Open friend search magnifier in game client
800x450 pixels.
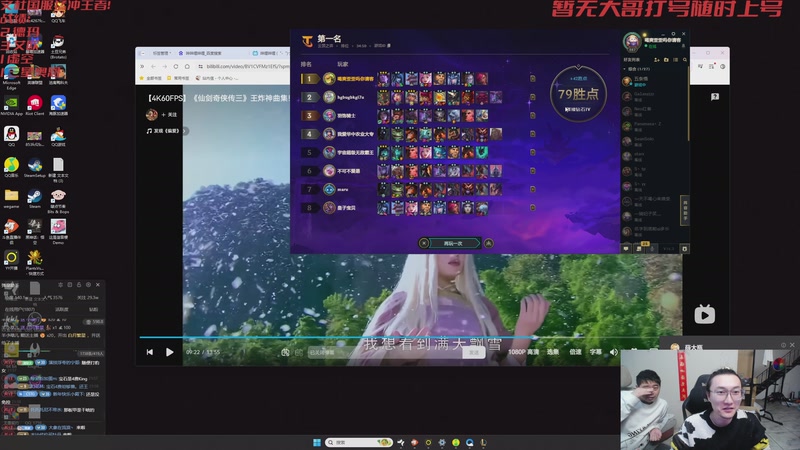(x=685, y=60)
